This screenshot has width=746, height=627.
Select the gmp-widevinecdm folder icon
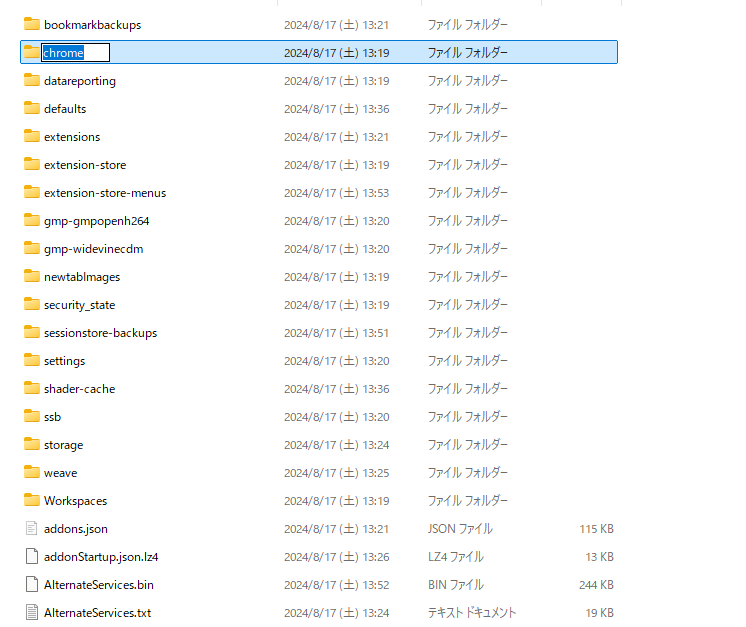32,248
